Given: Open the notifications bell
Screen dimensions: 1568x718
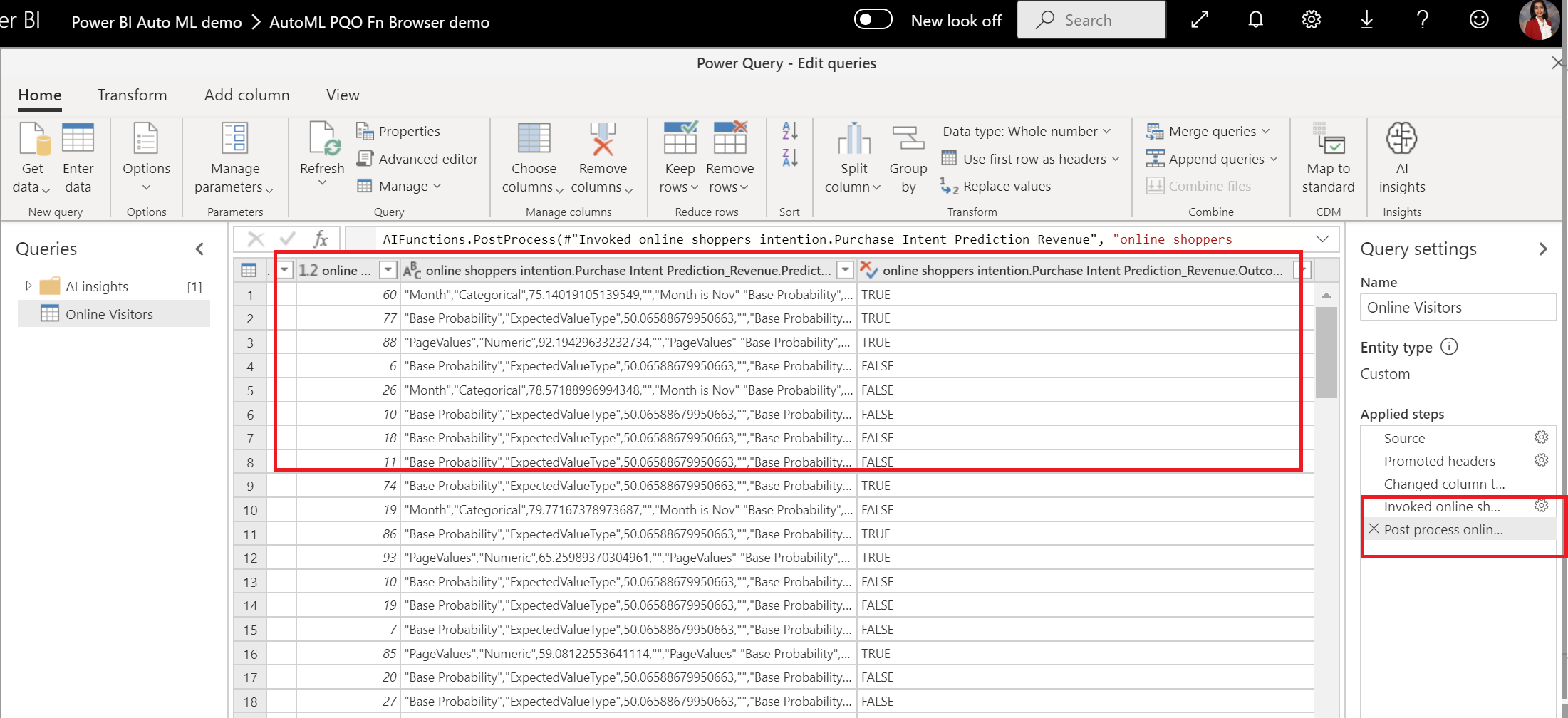Looking at the screenshot, I should pos(1255,20).
